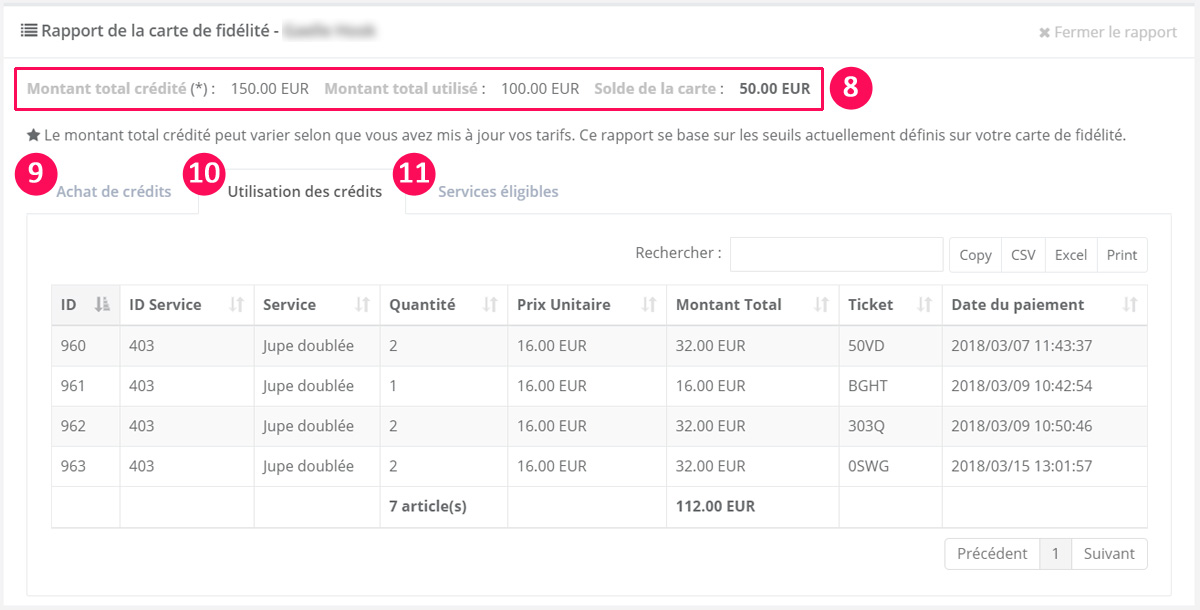The image size is (1200, 610).
Task: Switch to Services éligibles tab
Action: click(x=498, y=192)
